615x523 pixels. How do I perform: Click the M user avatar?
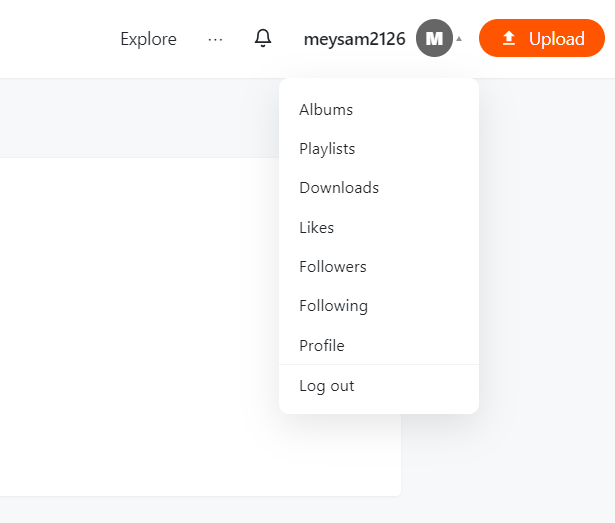pos(434,38)
